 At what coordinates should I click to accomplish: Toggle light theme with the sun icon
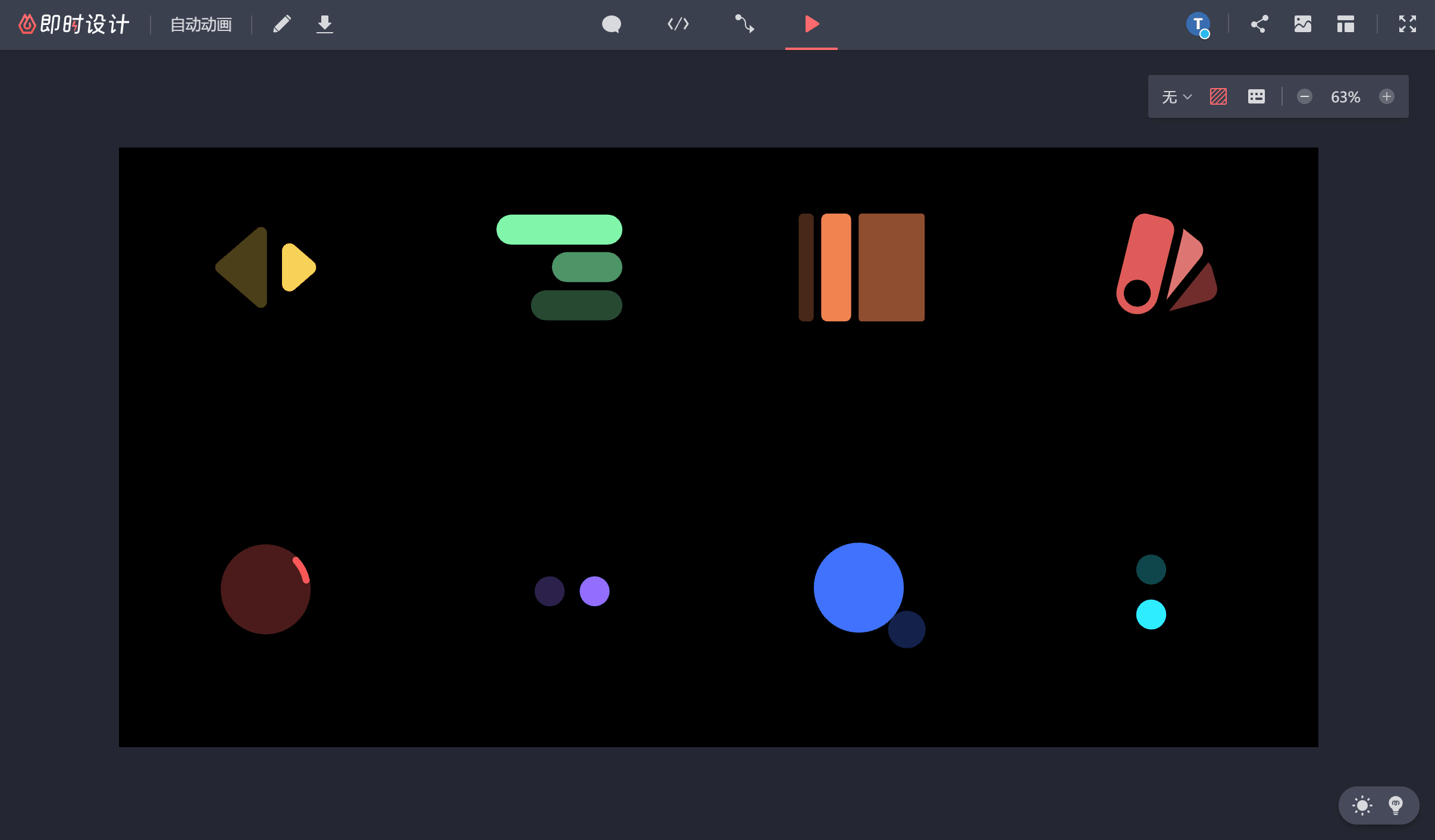(x=1362, y=805)
